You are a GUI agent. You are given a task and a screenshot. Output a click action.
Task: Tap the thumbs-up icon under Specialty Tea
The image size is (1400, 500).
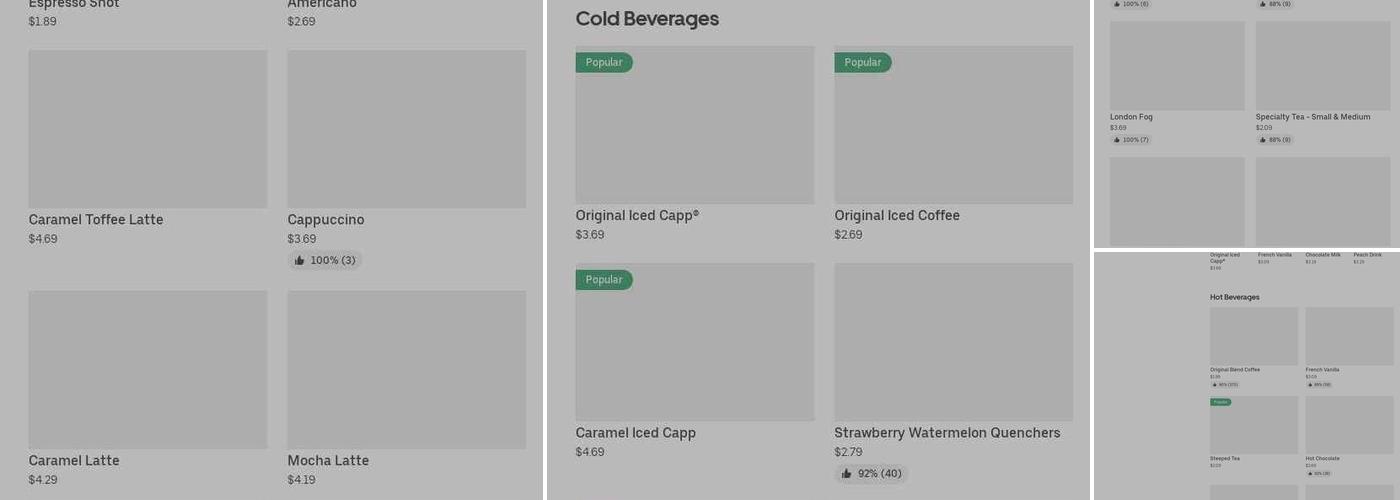pos(1262,140)
